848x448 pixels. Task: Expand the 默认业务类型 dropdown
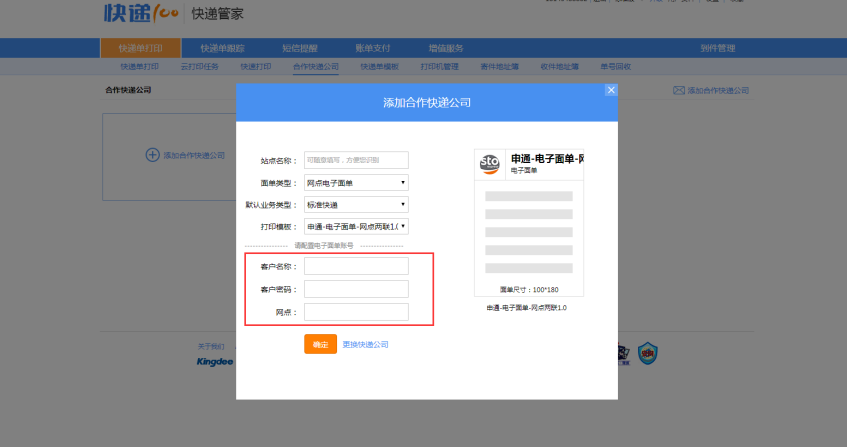click(356, 205)
